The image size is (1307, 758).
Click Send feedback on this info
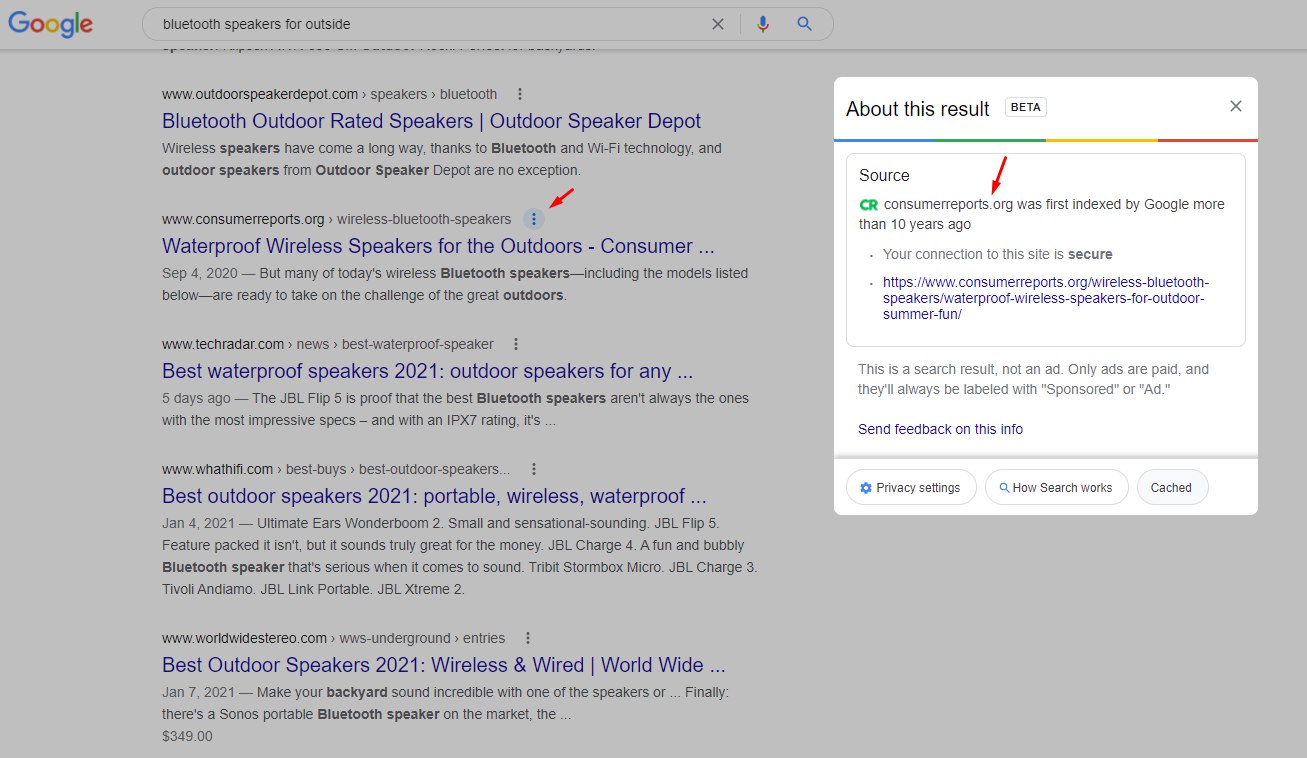pos(940,429)
